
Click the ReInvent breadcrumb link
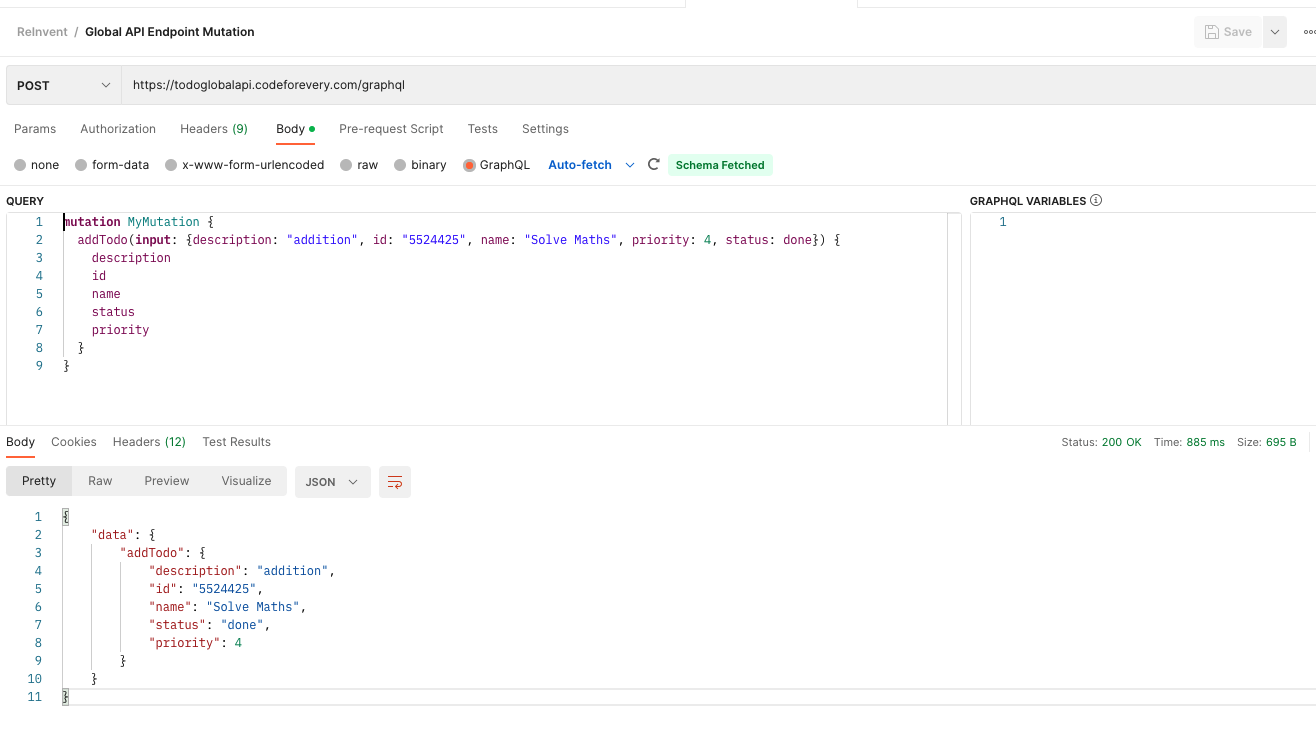point(42,32)
